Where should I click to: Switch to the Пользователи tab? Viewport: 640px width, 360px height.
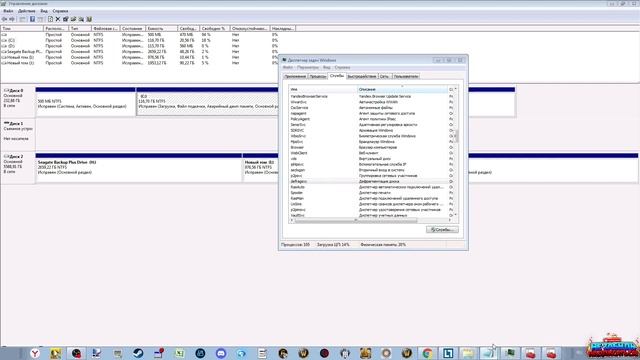click(406, 76)
